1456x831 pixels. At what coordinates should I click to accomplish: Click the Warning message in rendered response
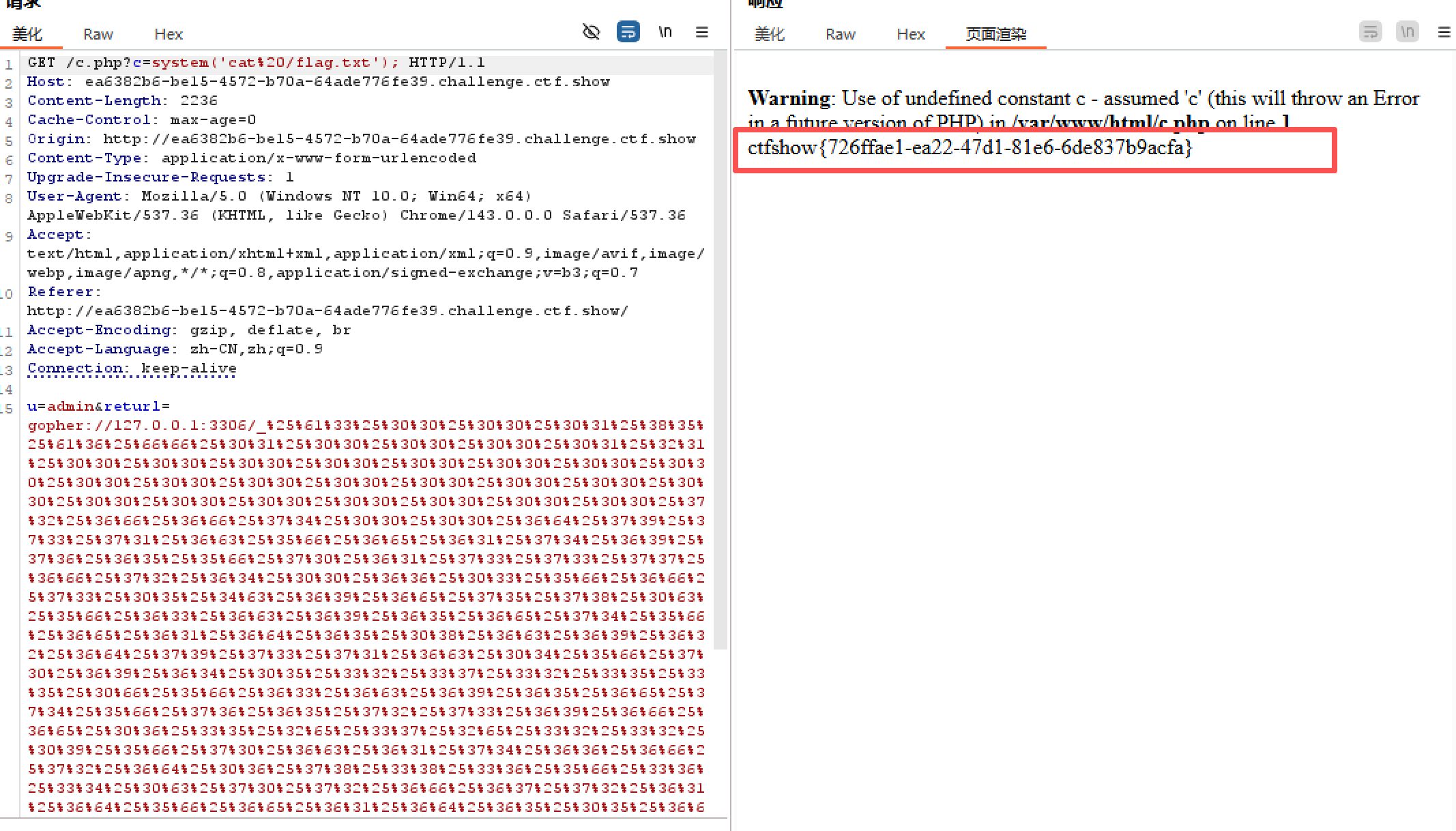tap(1083, 111)
